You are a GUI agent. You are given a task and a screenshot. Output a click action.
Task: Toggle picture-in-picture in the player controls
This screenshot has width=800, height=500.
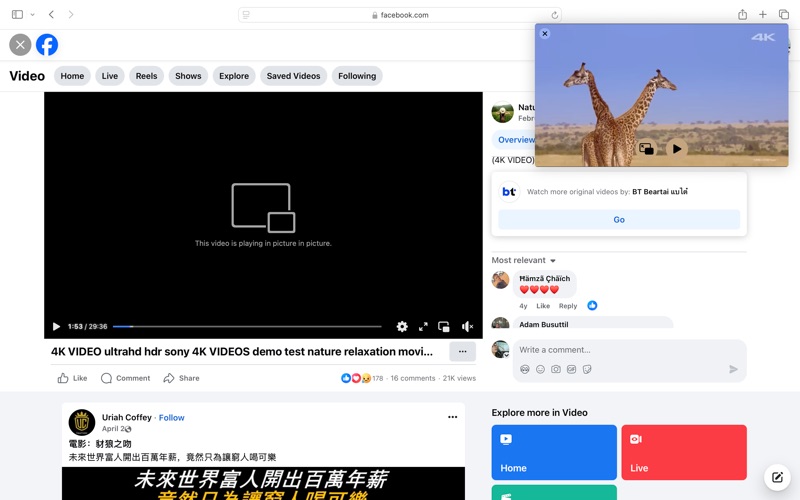pos(444,327)
